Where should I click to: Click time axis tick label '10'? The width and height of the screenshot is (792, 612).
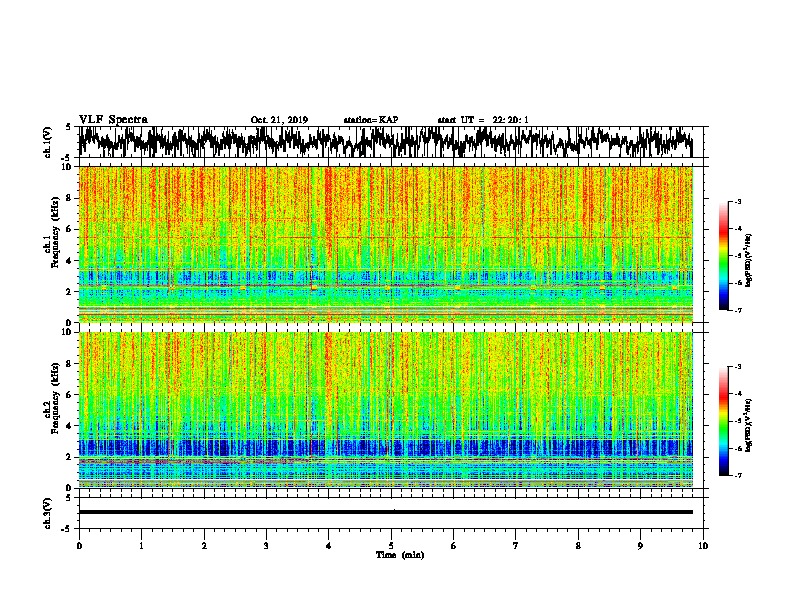click(x=703, y=546)
